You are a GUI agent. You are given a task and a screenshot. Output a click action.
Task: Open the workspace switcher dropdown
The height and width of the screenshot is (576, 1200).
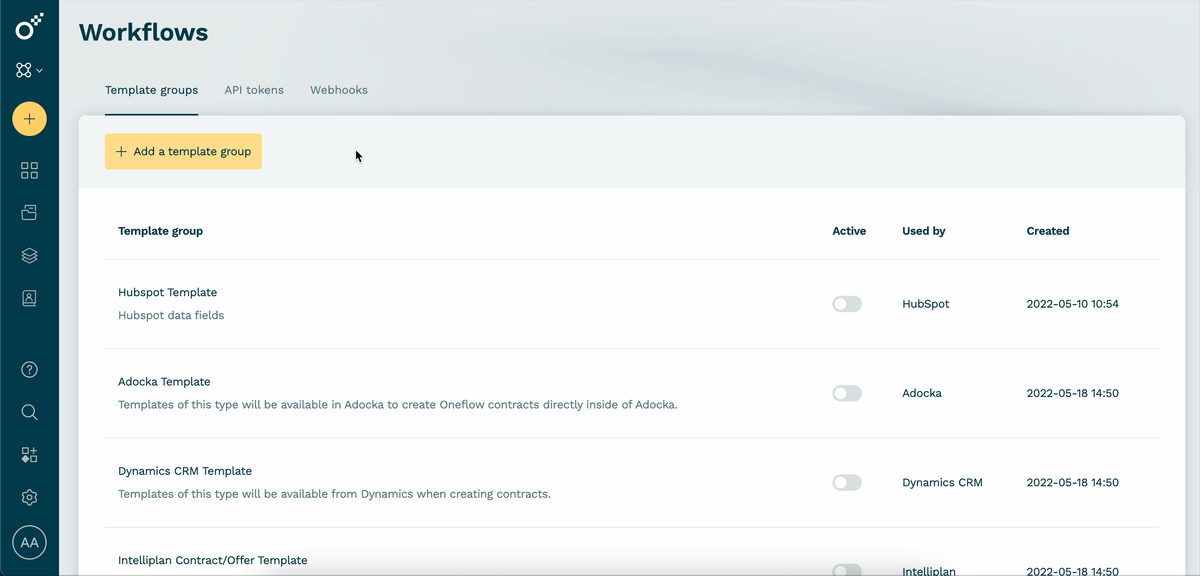(x=29, y=71)
